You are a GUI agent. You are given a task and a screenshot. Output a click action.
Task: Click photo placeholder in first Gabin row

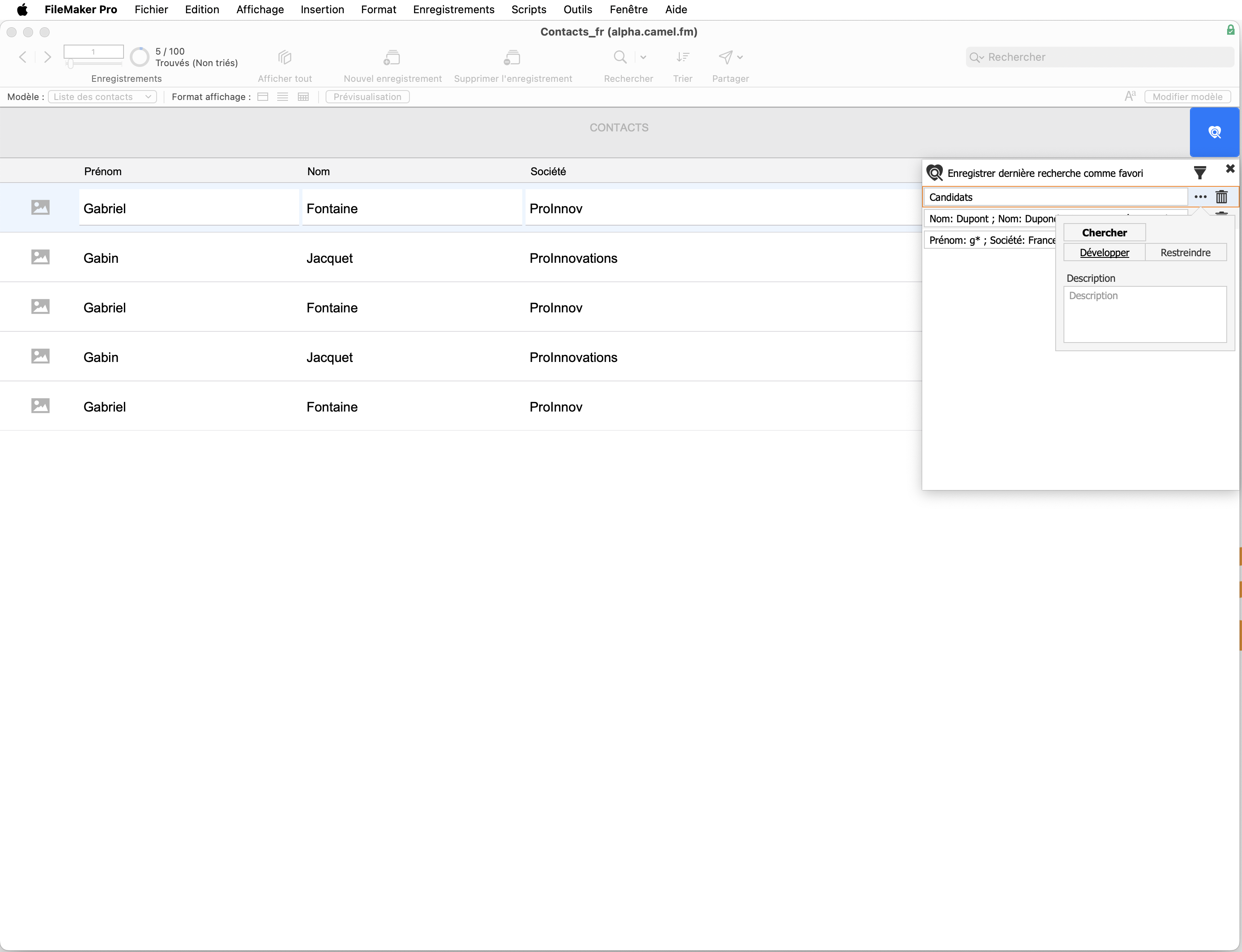click(40, 257)
